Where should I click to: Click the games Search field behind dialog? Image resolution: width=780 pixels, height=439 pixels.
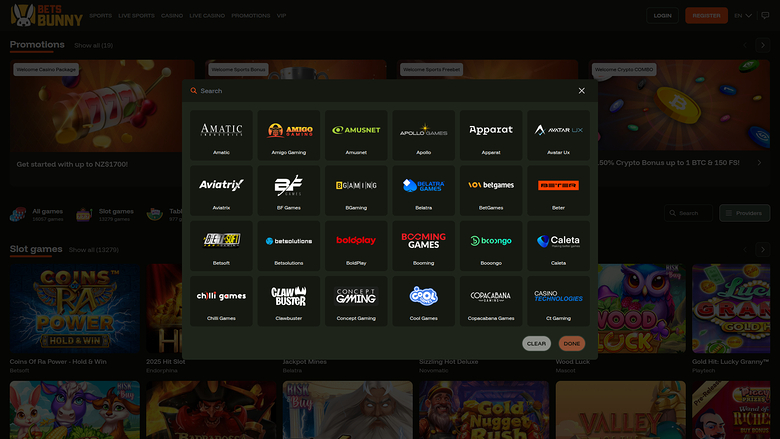point(688,213)
